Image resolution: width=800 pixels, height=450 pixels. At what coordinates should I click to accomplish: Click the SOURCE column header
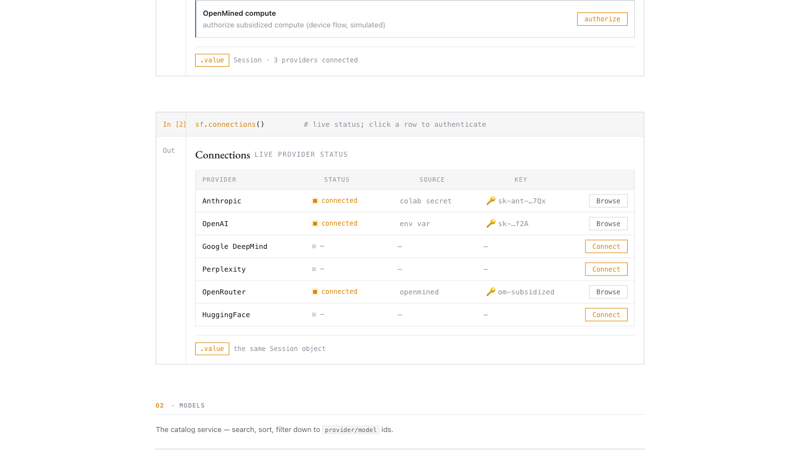tap(432, 180)
